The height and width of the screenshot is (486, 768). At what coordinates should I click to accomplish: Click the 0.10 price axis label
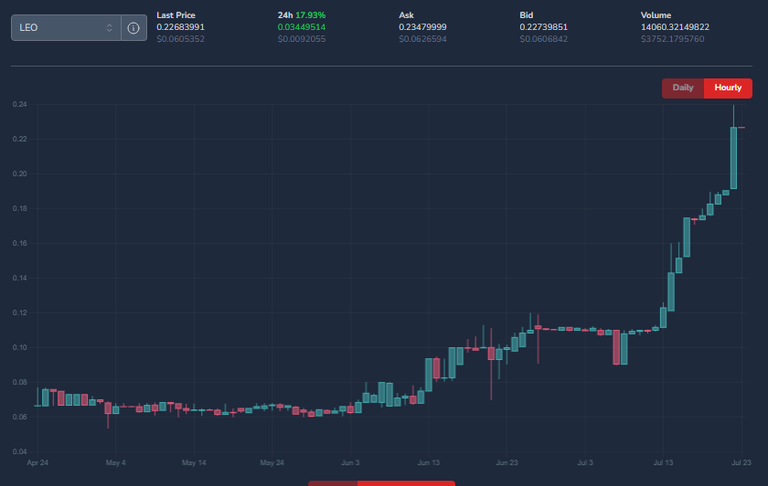click(20, 347)
